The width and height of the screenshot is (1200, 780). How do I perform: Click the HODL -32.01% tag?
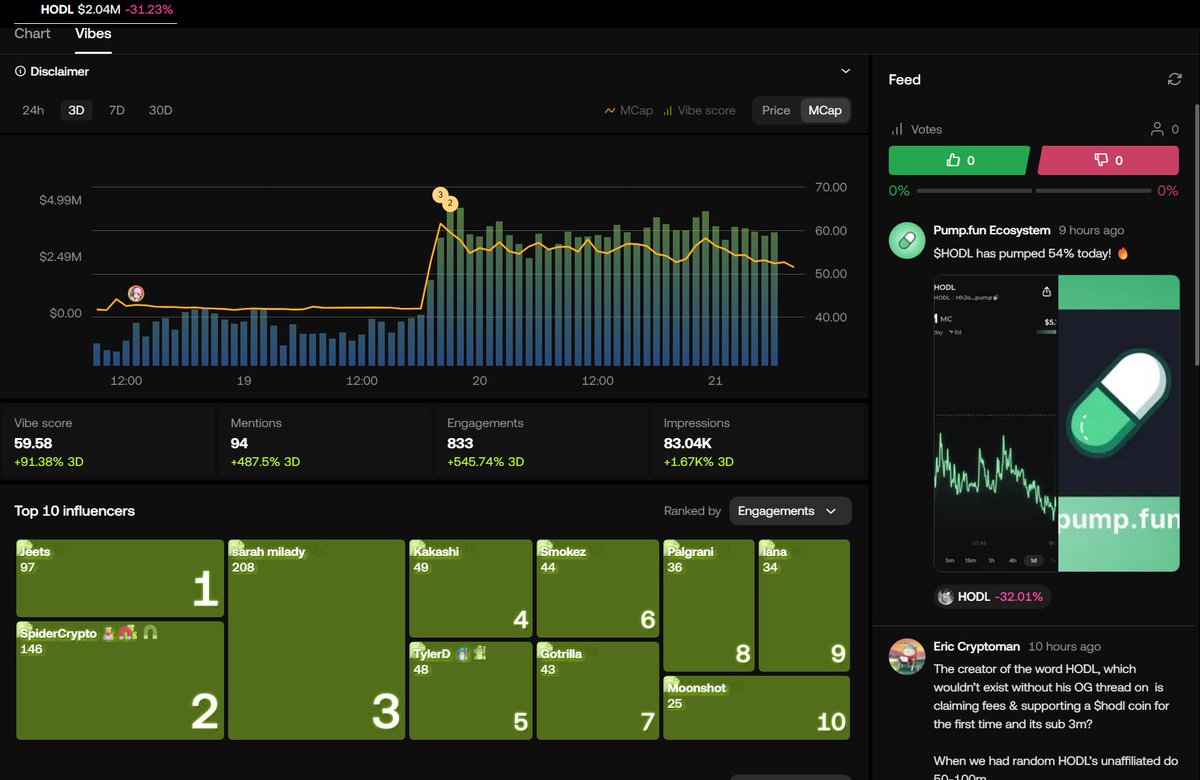(x=992, y=597)
